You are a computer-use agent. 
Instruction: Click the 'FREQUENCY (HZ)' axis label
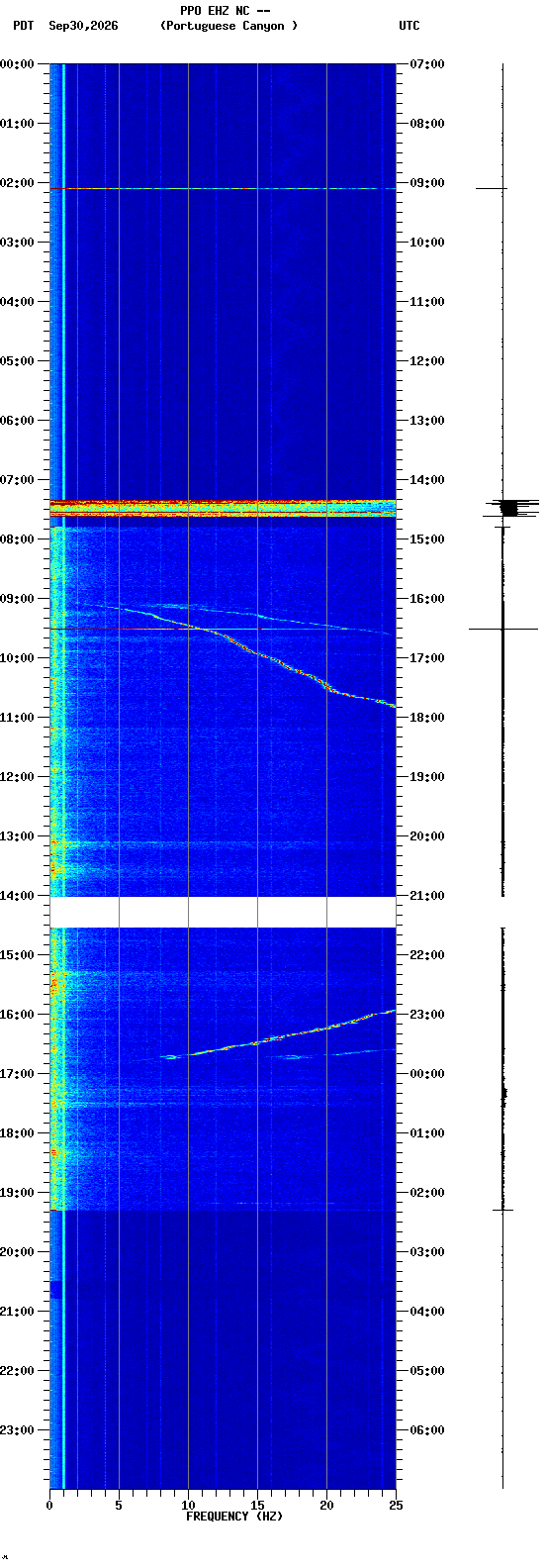(234, 1517)
